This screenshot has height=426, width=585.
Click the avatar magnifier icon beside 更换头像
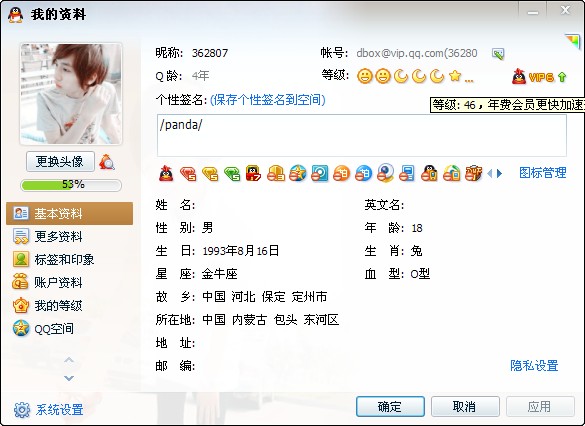point(107,162)
